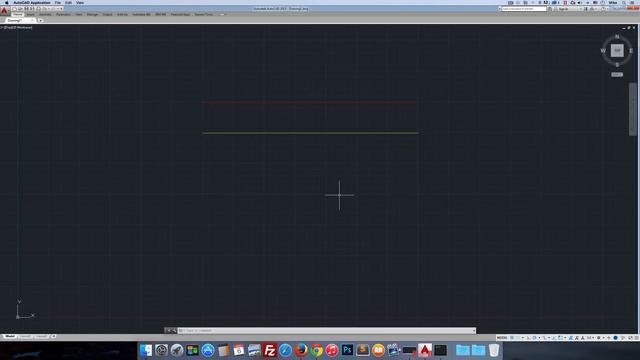Switch to the Output ribbon tab
Viewport: 640px width, 360px height.
click(107, 14)
